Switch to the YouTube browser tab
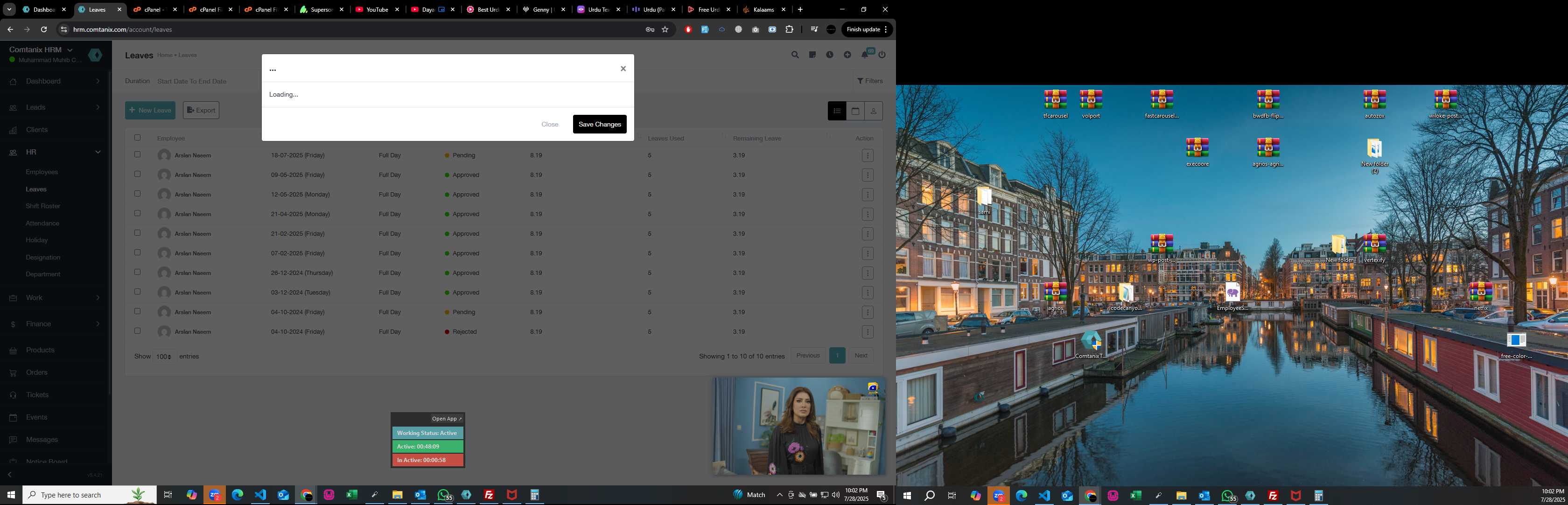 coord(378,10)
